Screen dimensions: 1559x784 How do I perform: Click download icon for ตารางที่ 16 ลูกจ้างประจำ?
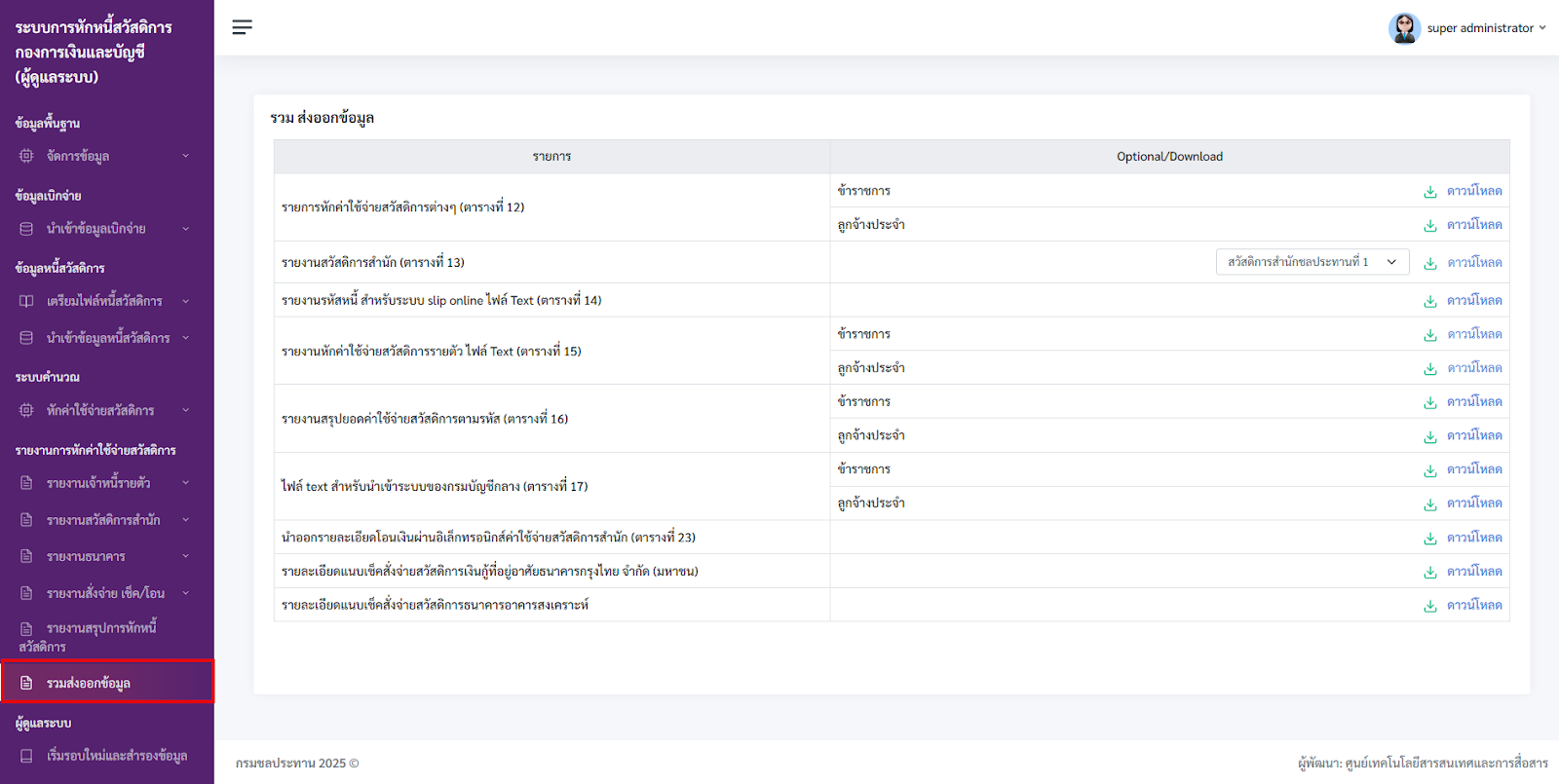coord(1430,436)
